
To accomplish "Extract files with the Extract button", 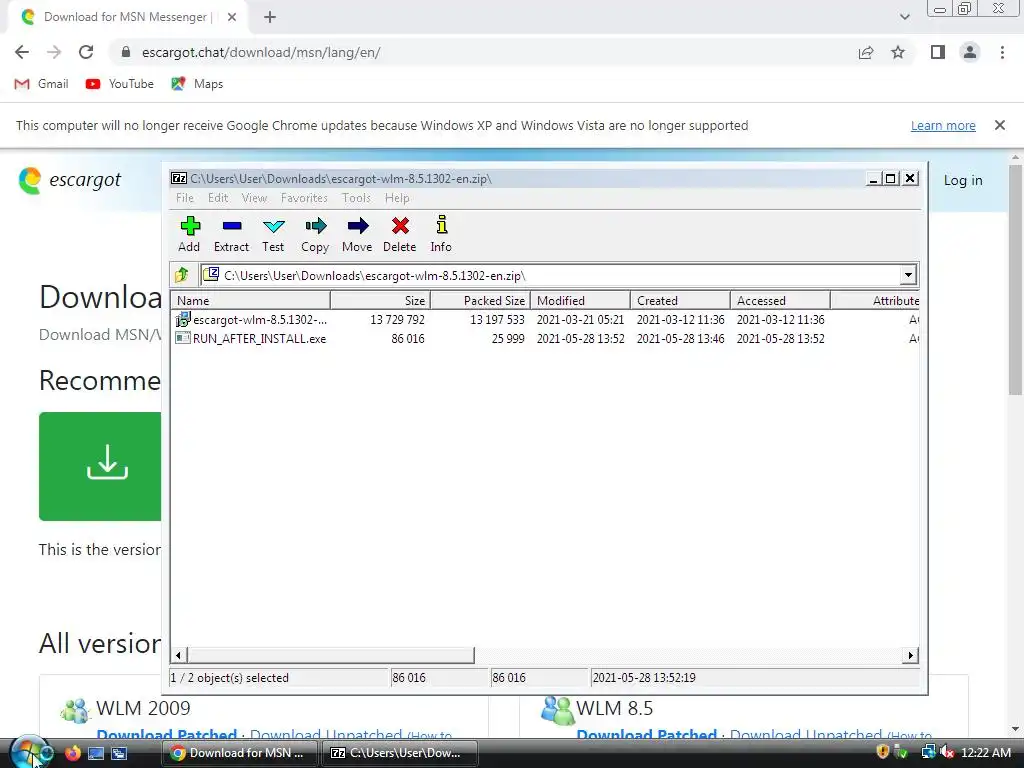I will (231, 234).
